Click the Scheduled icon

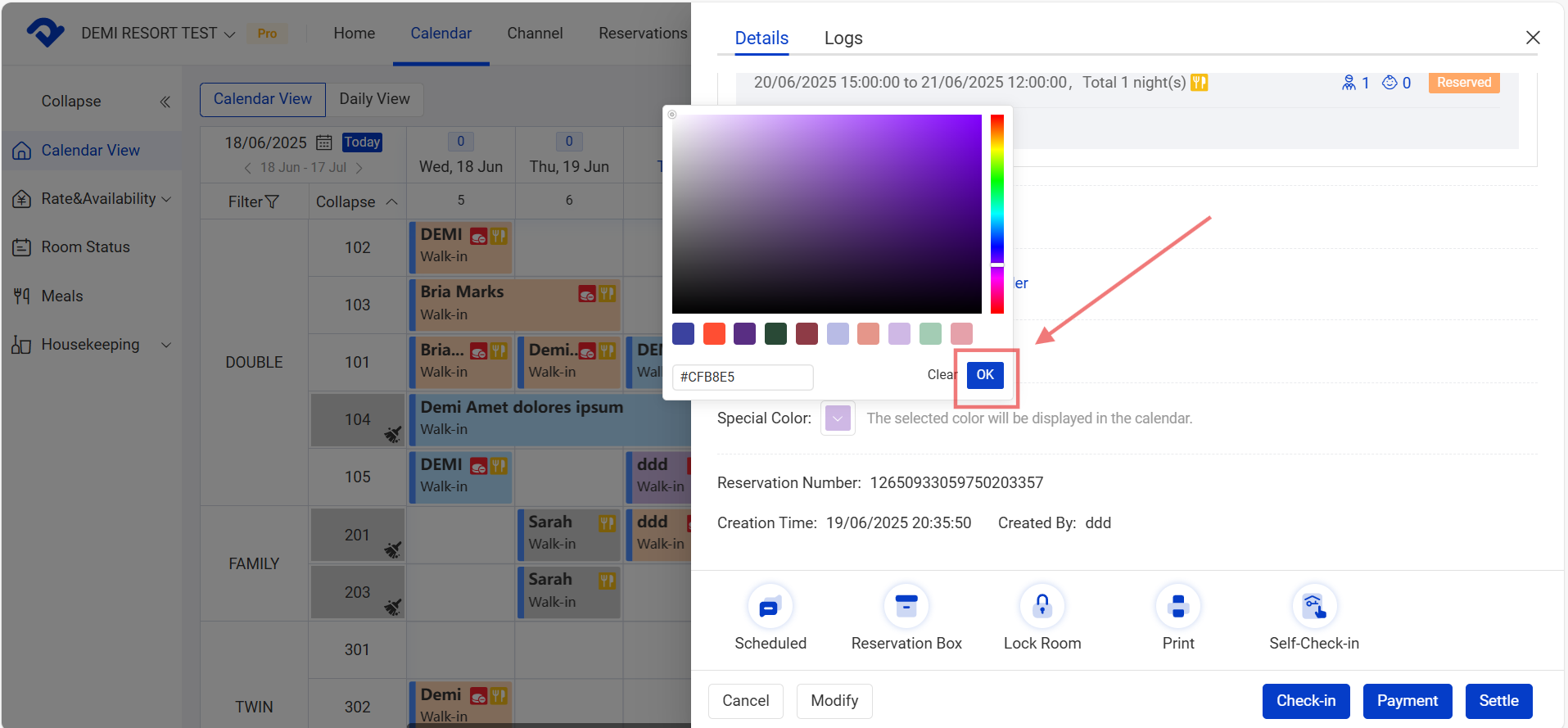coord(770,607)
